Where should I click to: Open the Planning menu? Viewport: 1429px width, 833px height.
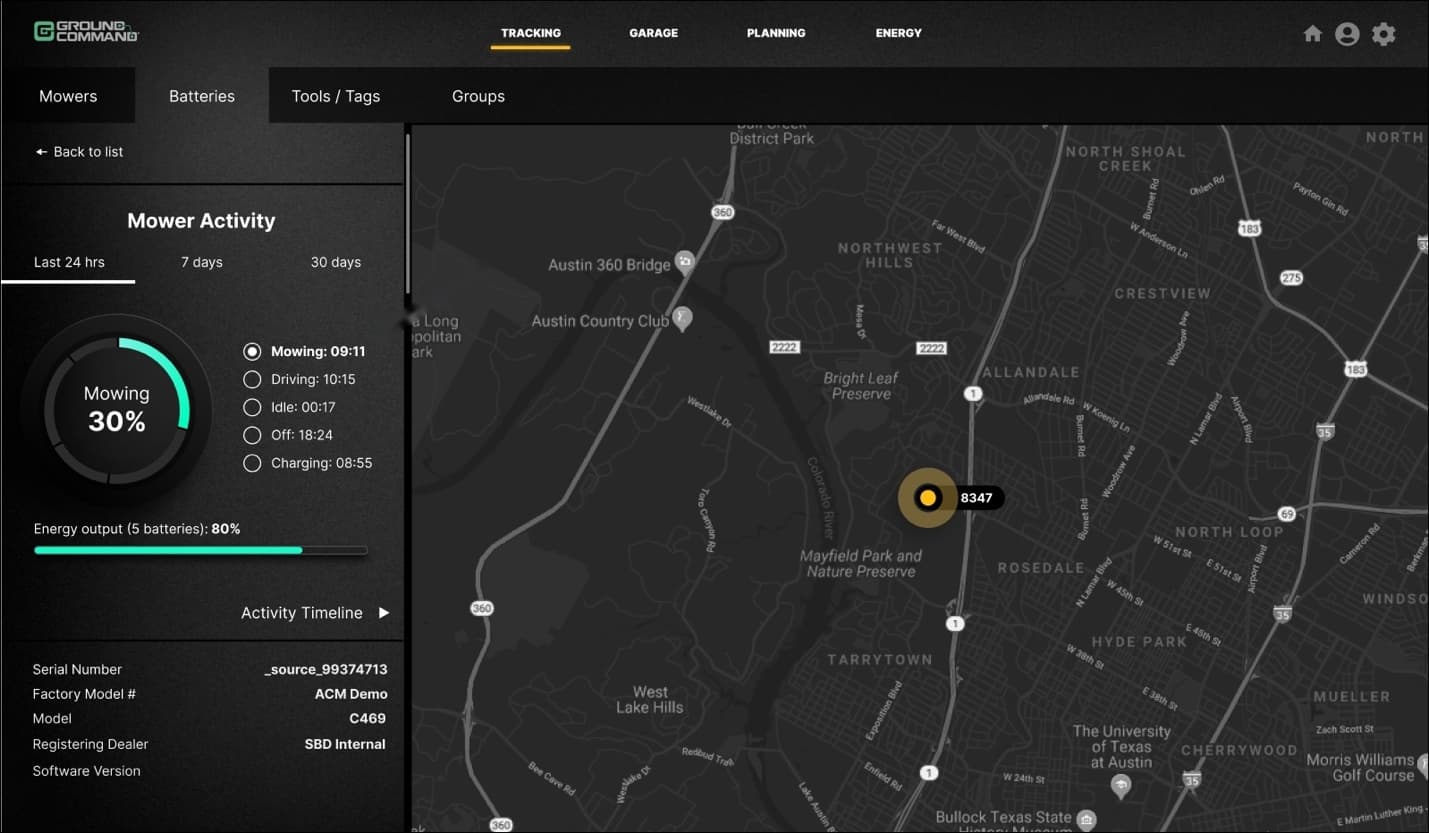point(776,33)
